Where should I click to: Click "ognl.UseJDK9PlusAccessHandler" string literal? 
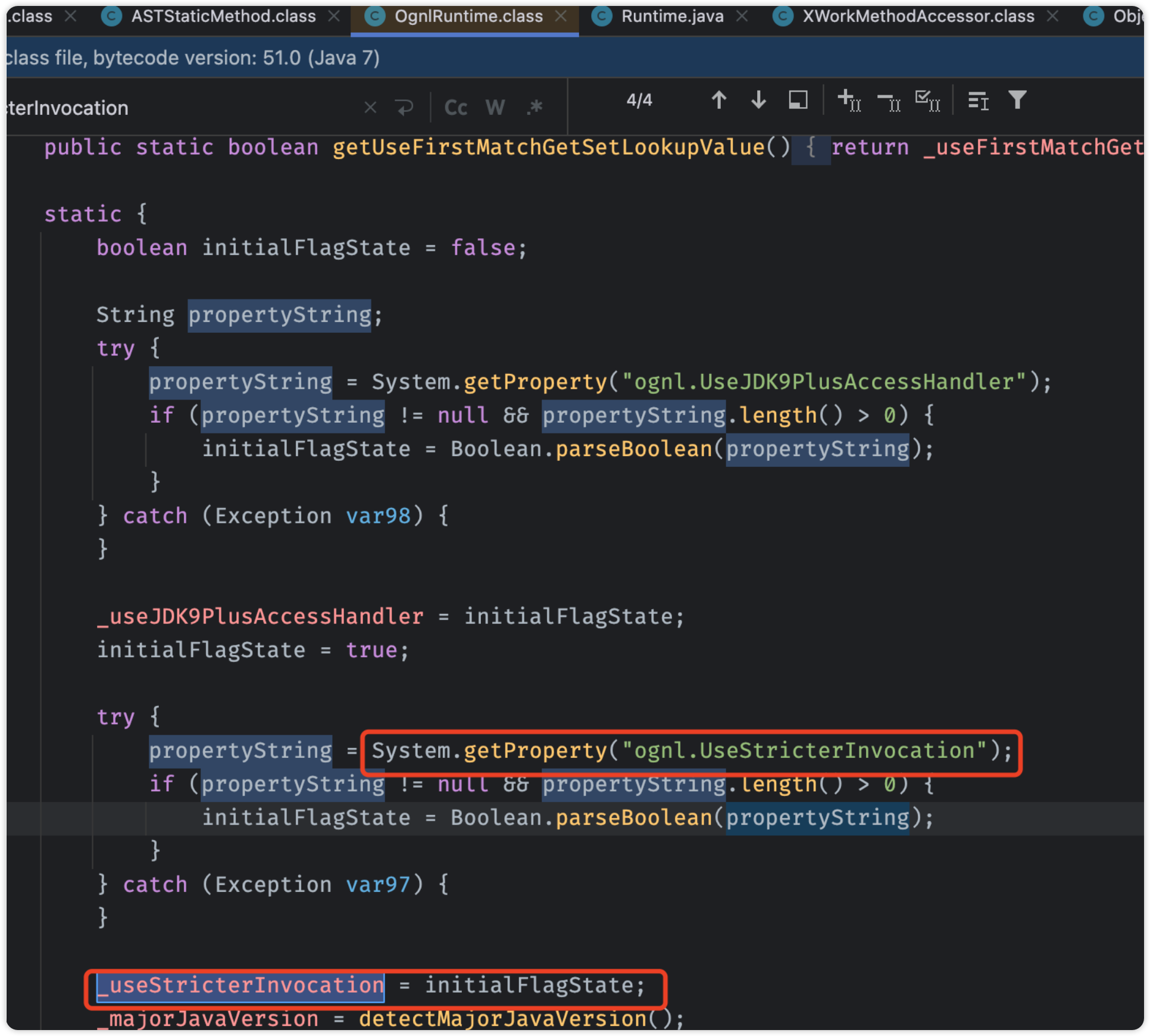coord(824,382)
